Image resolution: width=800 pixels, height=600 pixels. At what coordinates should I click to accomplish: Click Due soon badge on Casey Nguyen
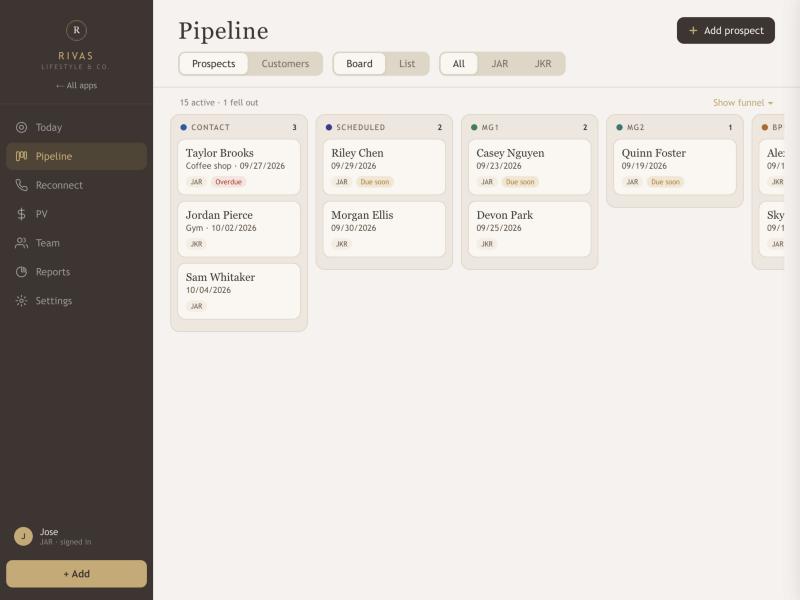pos(520,182)
